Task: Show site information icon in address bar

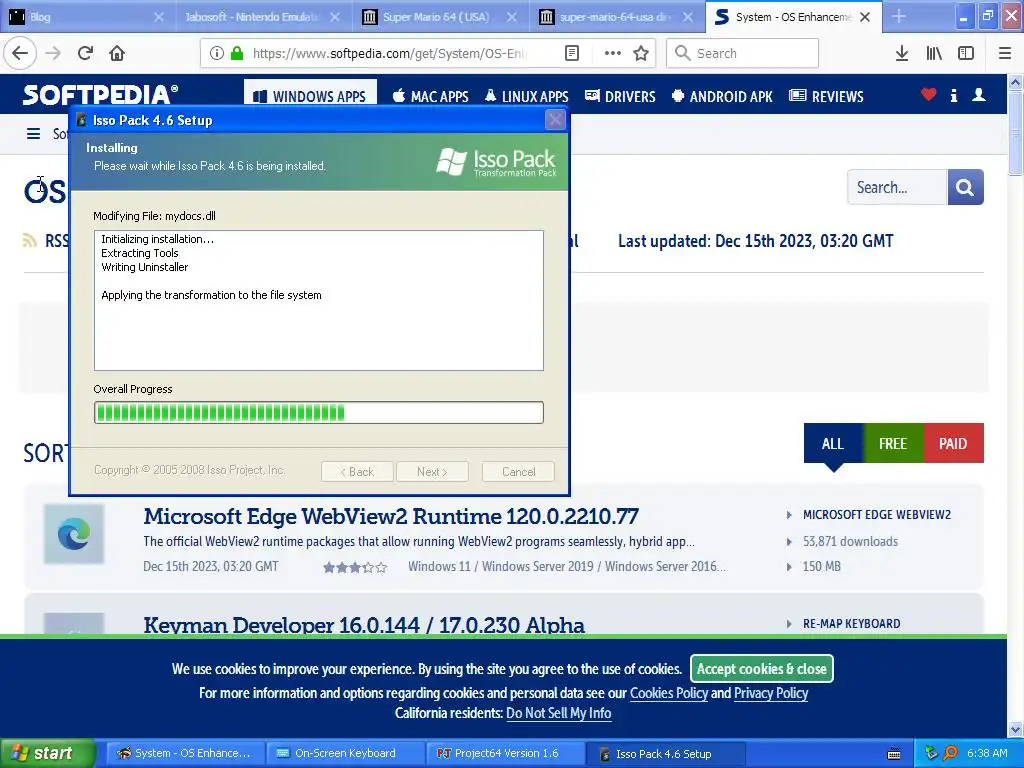Action: point(217,53)
